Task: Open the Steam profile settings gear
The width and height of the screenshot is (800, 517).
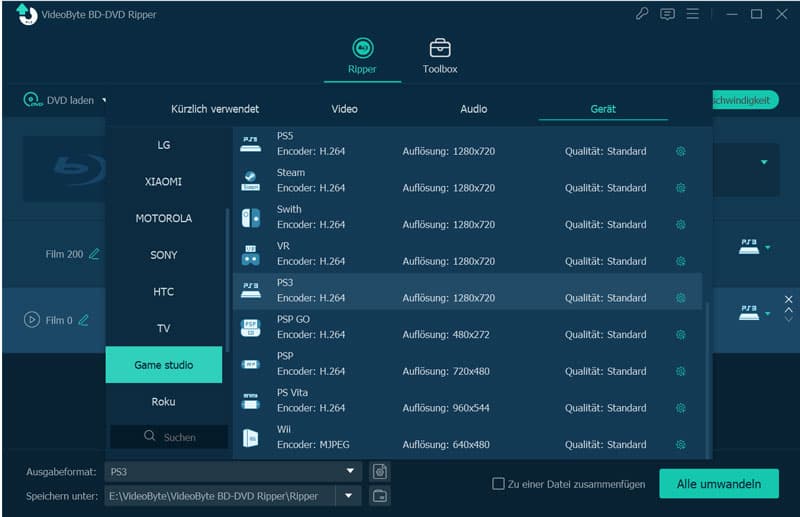Action: (680, 188)
